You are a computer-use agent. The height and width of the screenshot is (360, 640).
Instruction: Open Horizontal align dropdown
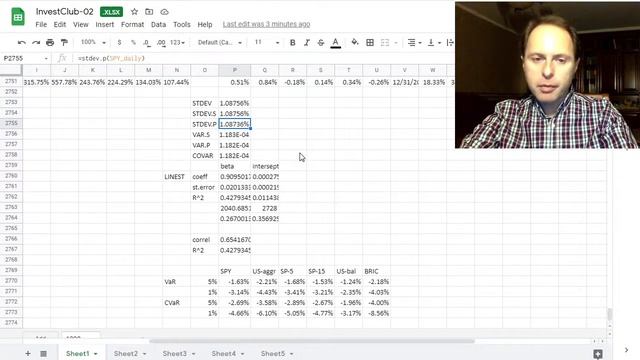click(414, 42)
